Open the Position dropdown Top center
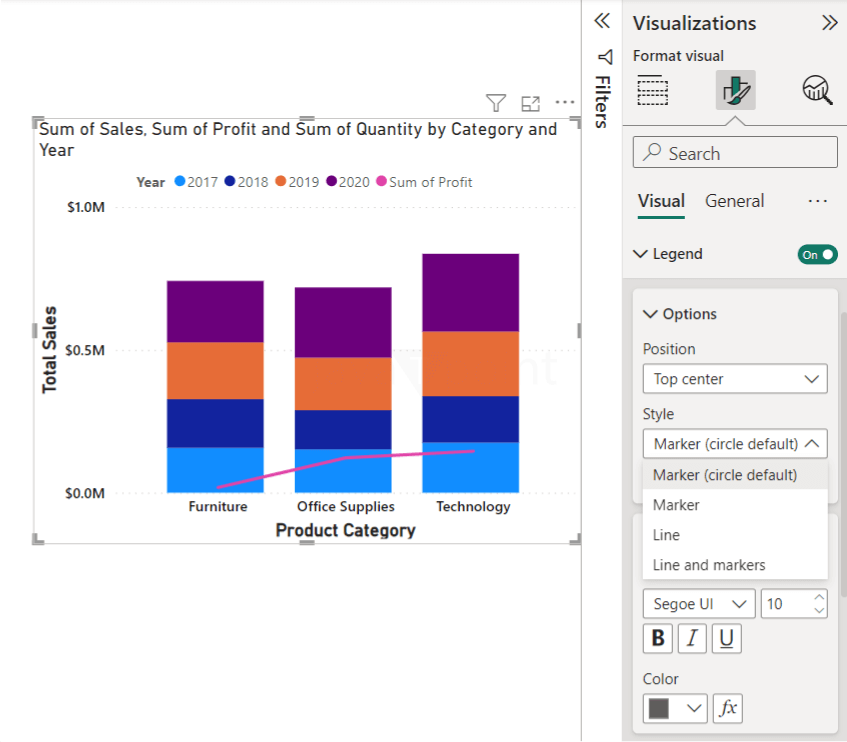This screenshot has width=847, height=742. (x=735, y=379)
